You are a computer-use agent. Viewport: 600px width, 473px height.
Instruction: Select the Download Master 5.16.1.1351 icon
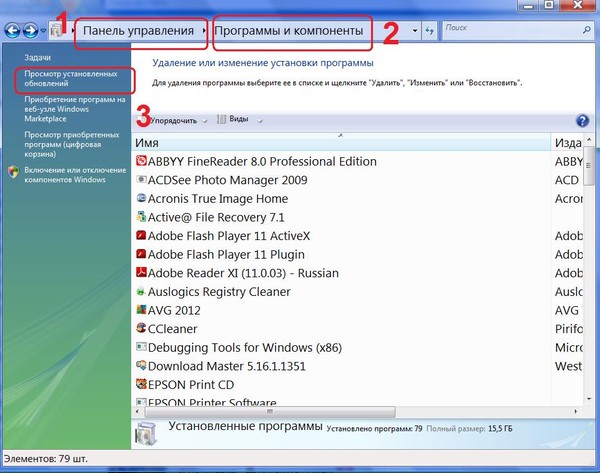coord(141,365)
